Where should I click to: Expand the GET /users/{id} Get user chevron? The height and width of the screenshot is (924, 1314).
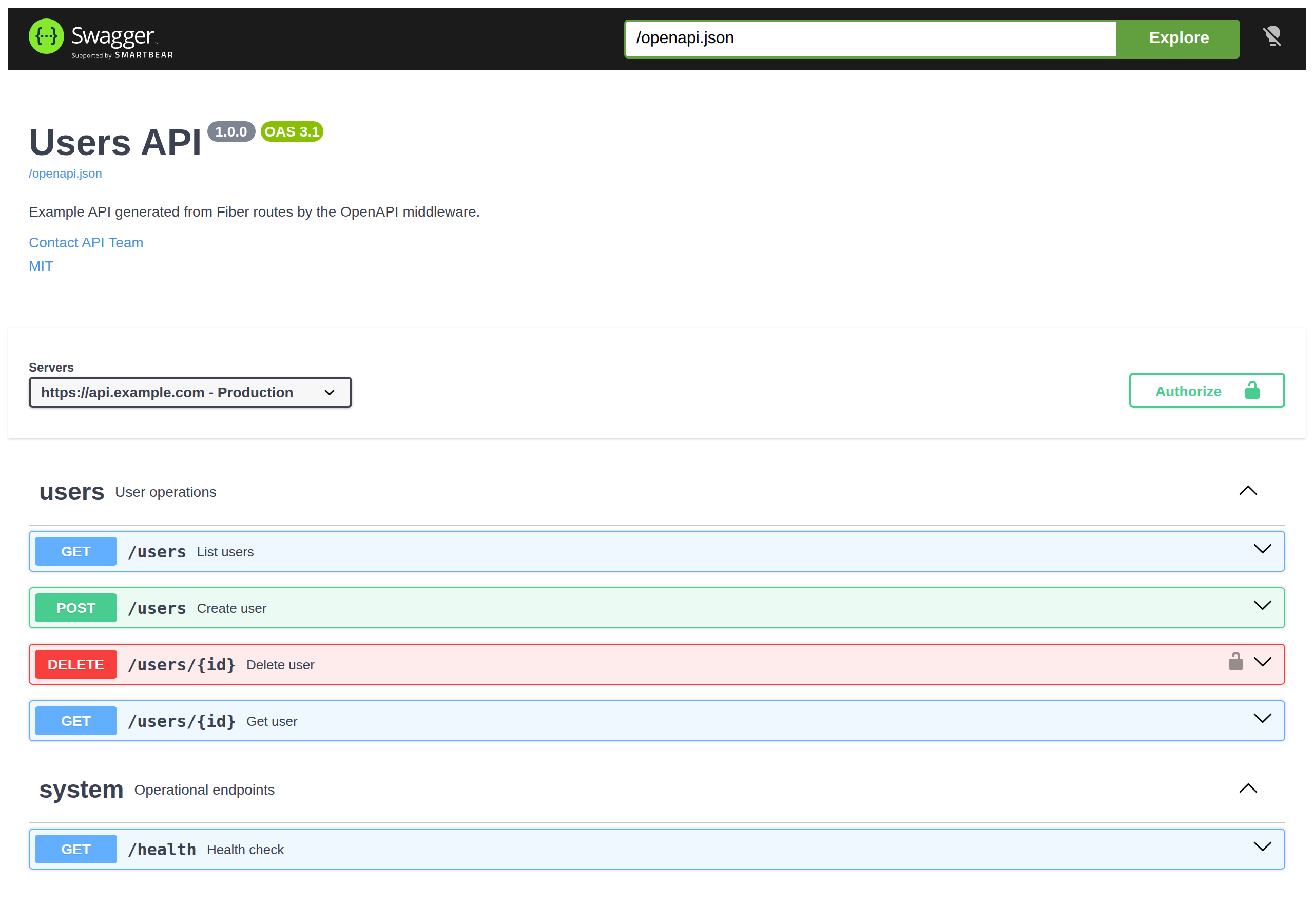point(1262,718)
